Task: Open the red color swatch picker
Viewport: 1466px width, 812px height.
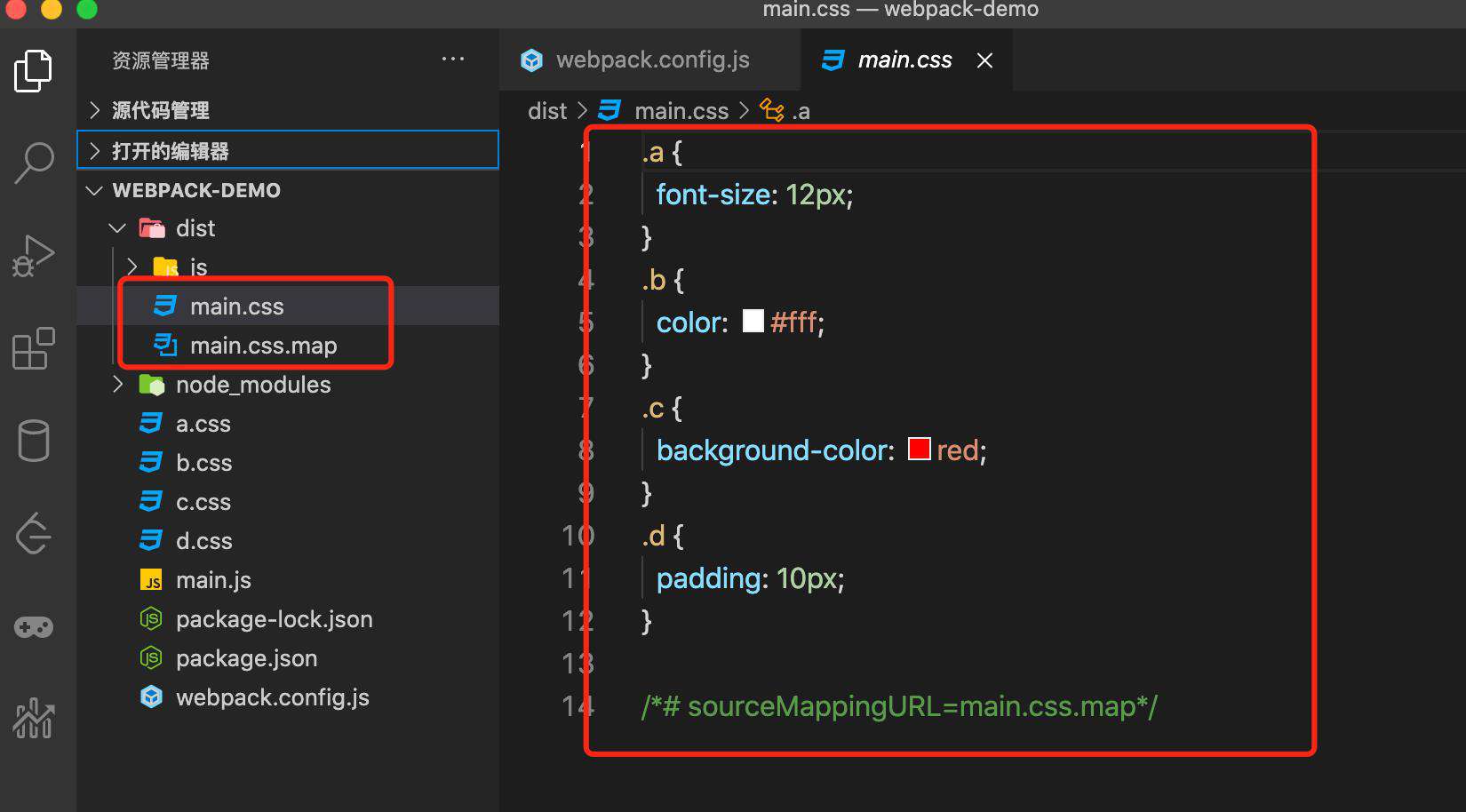Action: coord(919,449)
